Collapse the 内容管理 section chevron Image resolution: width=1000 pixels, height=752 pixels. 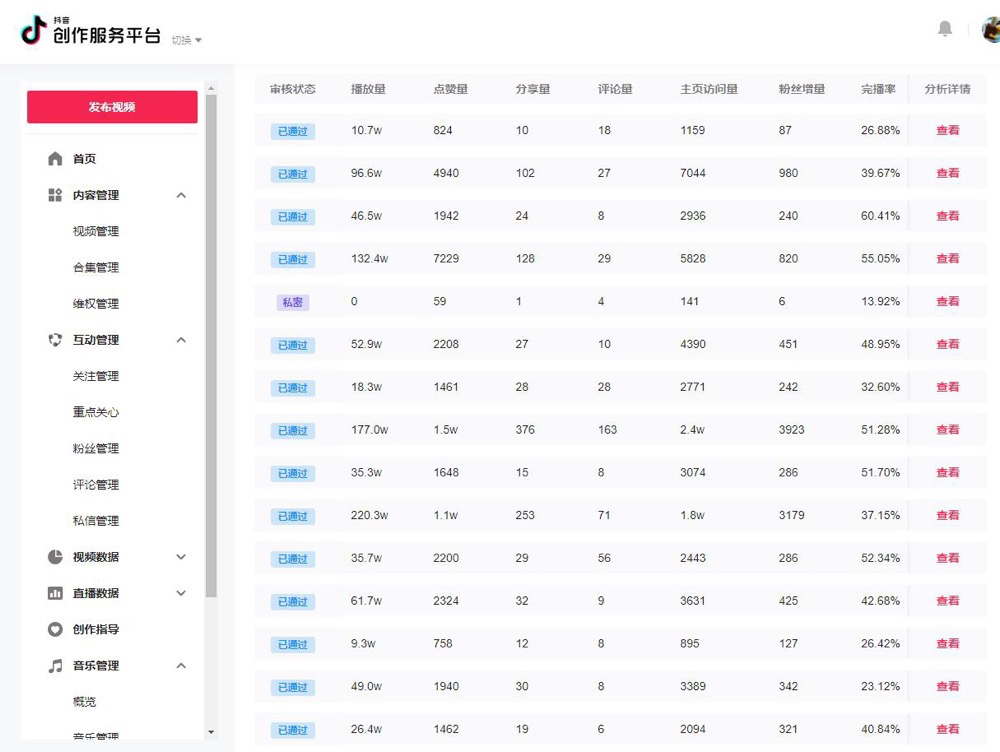tap(181, 195)
